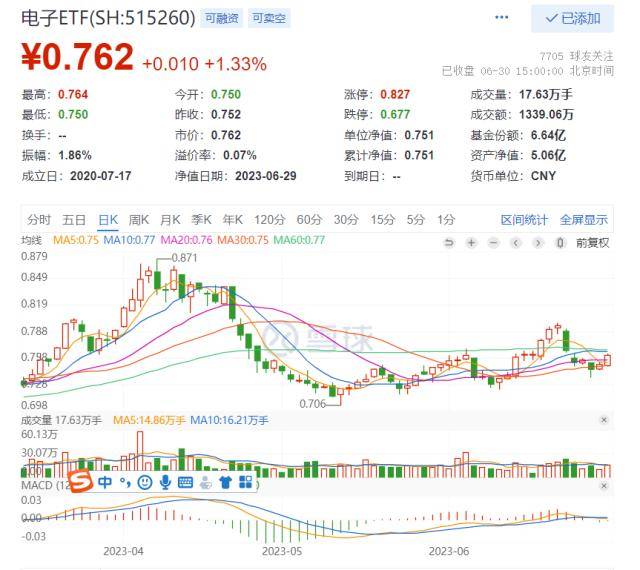Switch to the 120分 chart tab
Screen dimensions: 640x570
coord(269,220)
